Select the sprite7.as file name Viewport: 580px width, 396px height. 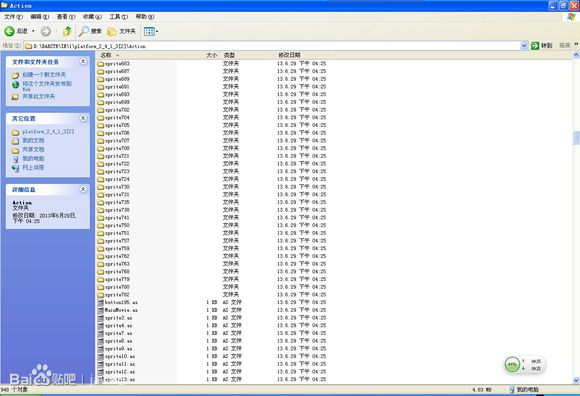118,334
